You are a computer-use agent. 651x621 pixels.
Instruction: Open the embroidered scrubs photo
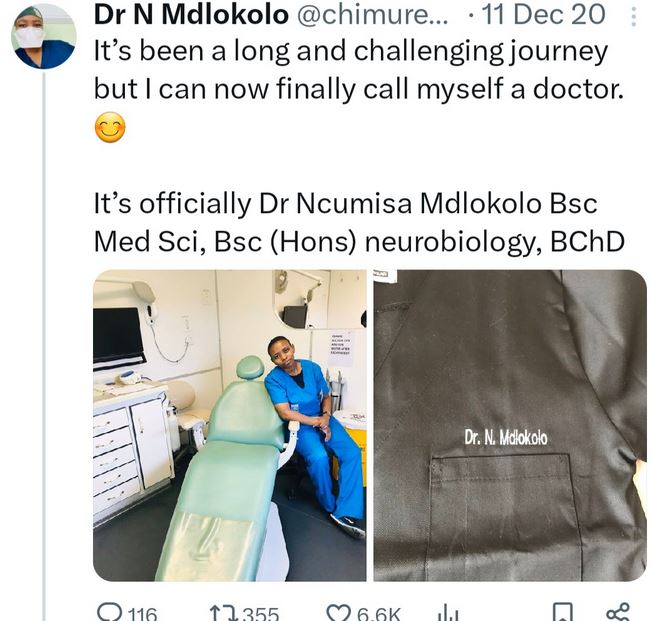pos(510,425)
